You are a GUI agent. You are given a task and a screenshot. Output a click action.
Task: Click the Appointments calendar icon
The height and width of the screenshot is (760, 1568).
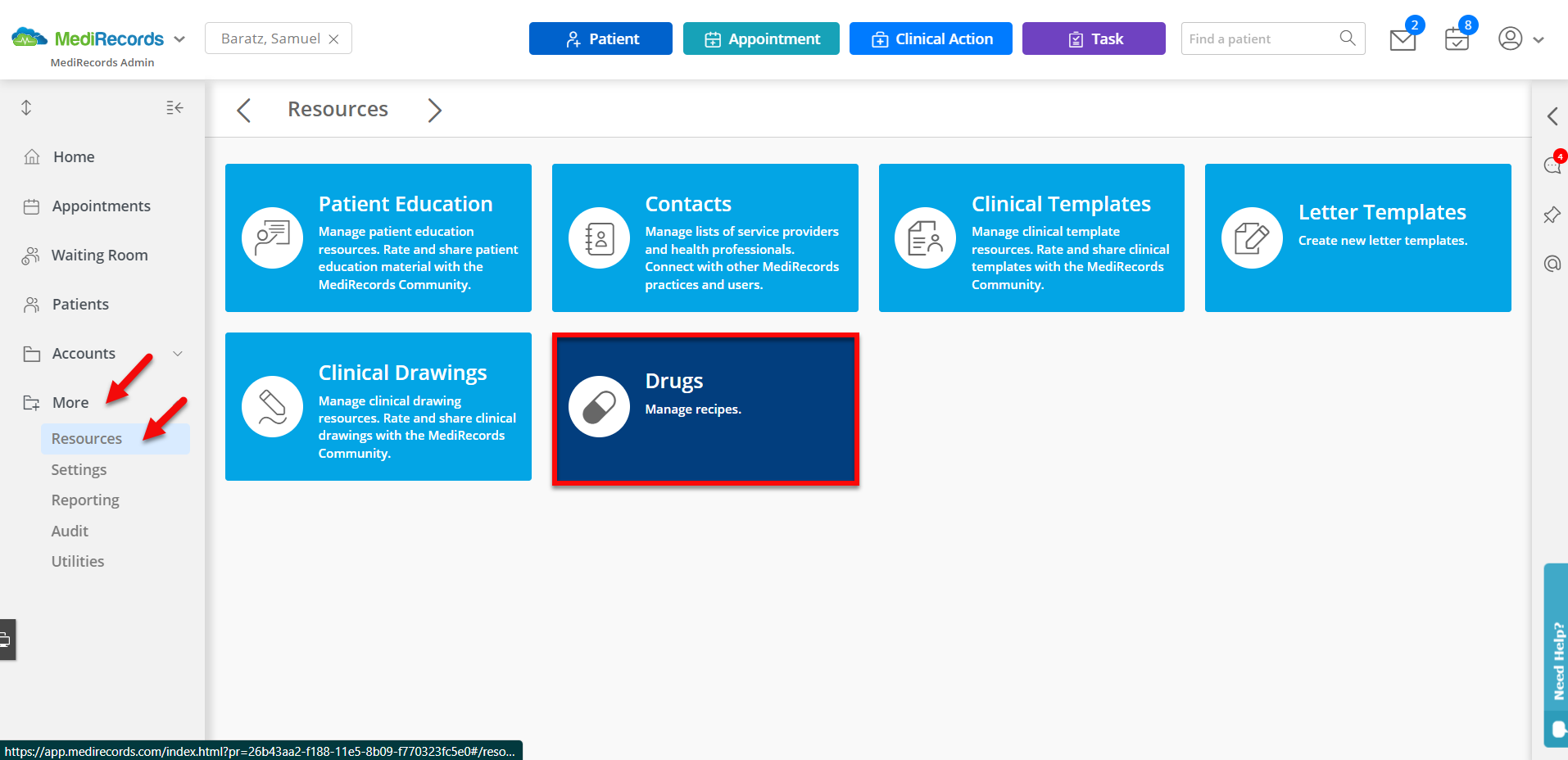point(31,206)
